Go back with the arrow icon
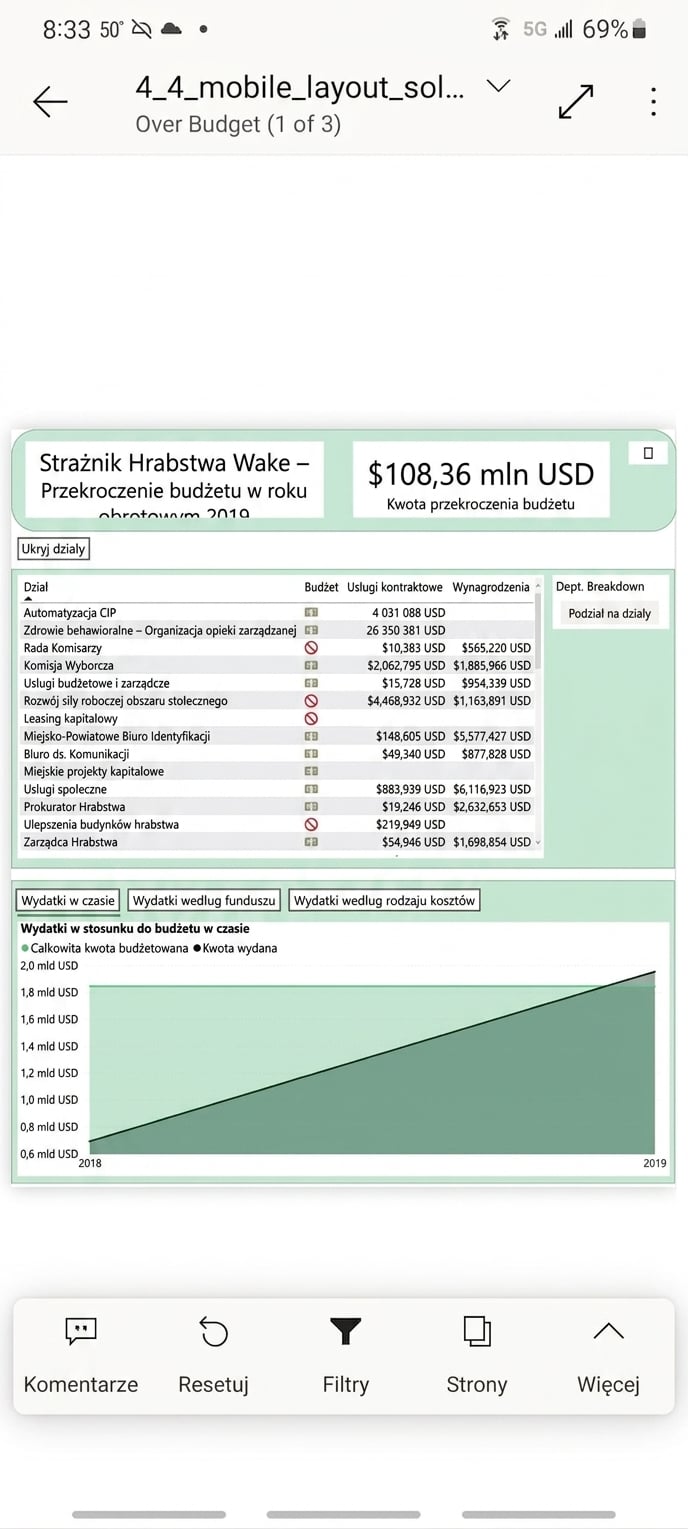This screenshot has height=1529, width=688. tap(49, 101)
